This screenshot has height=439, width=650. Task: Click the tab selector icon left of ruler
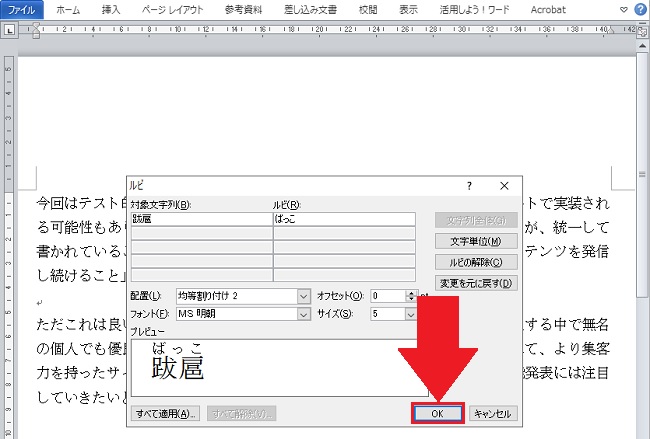point(10,30)
